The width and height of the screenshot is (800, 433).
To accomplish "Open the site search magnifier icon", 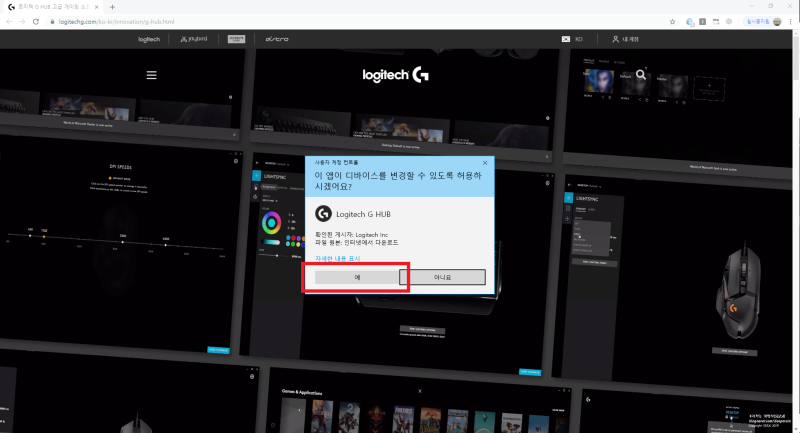I will tap(641, 75).
